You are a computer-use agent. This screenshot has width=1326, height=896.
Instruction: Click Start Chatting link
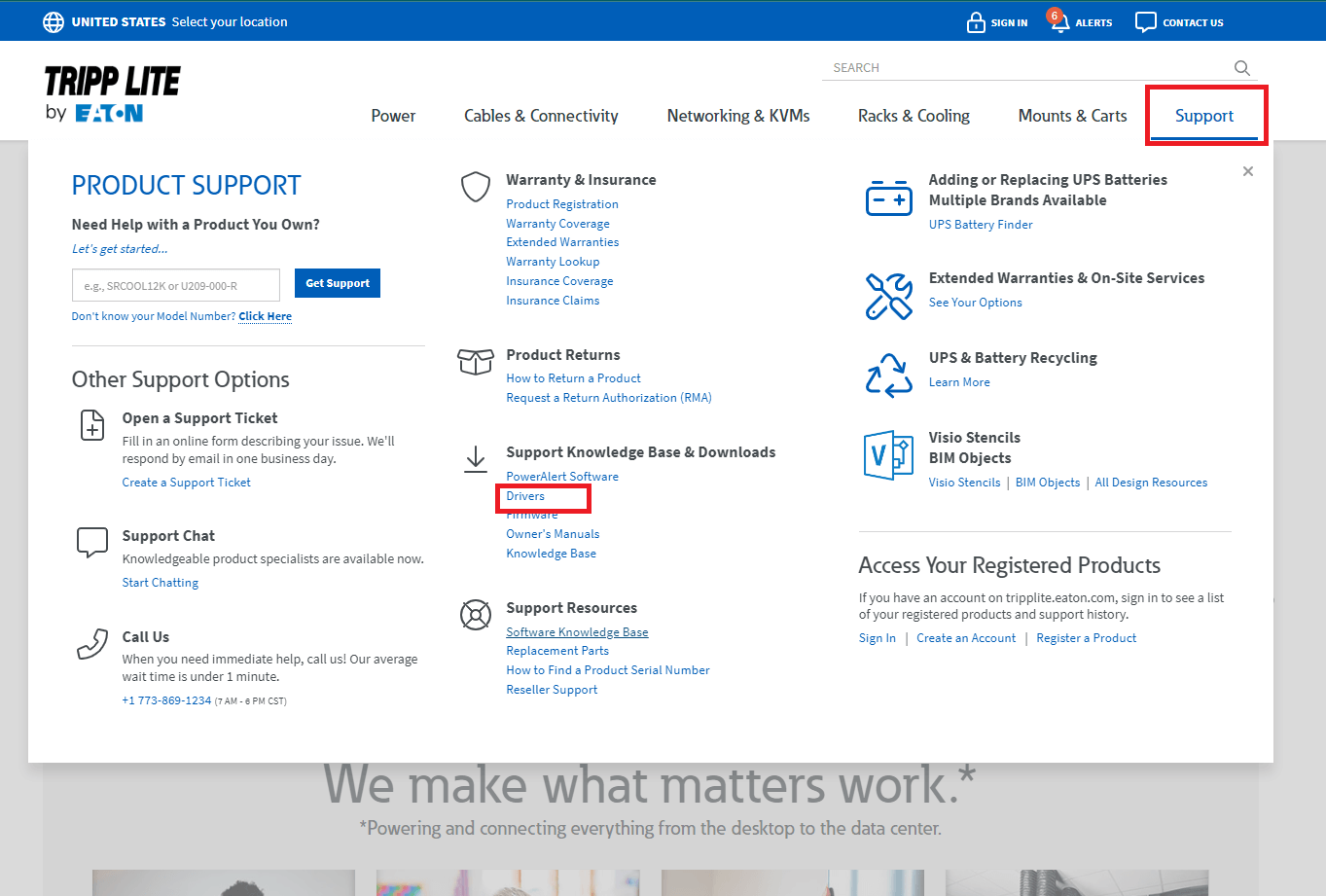[x=161, y=583]
